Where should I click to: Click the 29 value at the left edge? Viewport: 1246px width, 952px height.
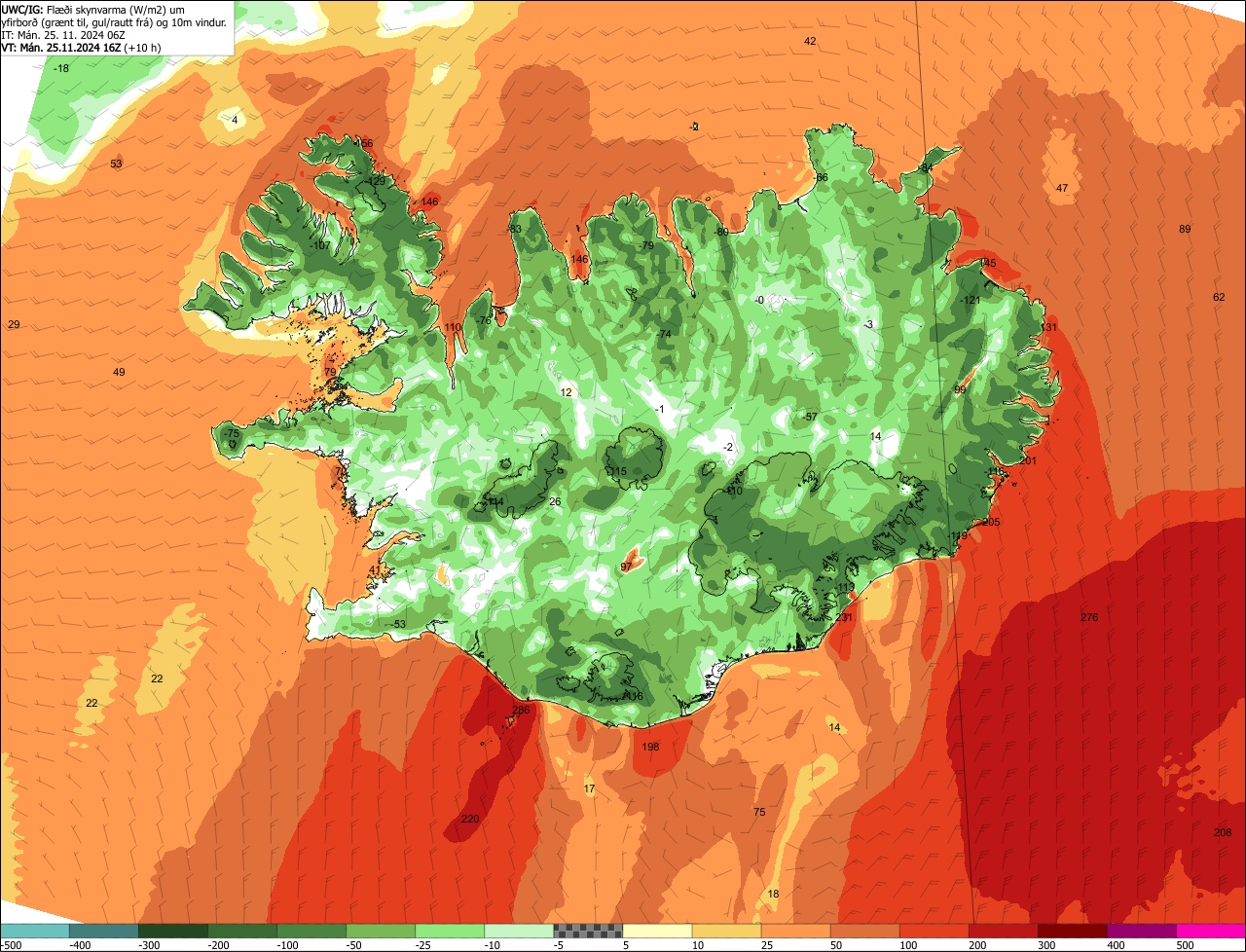point(14,324)
